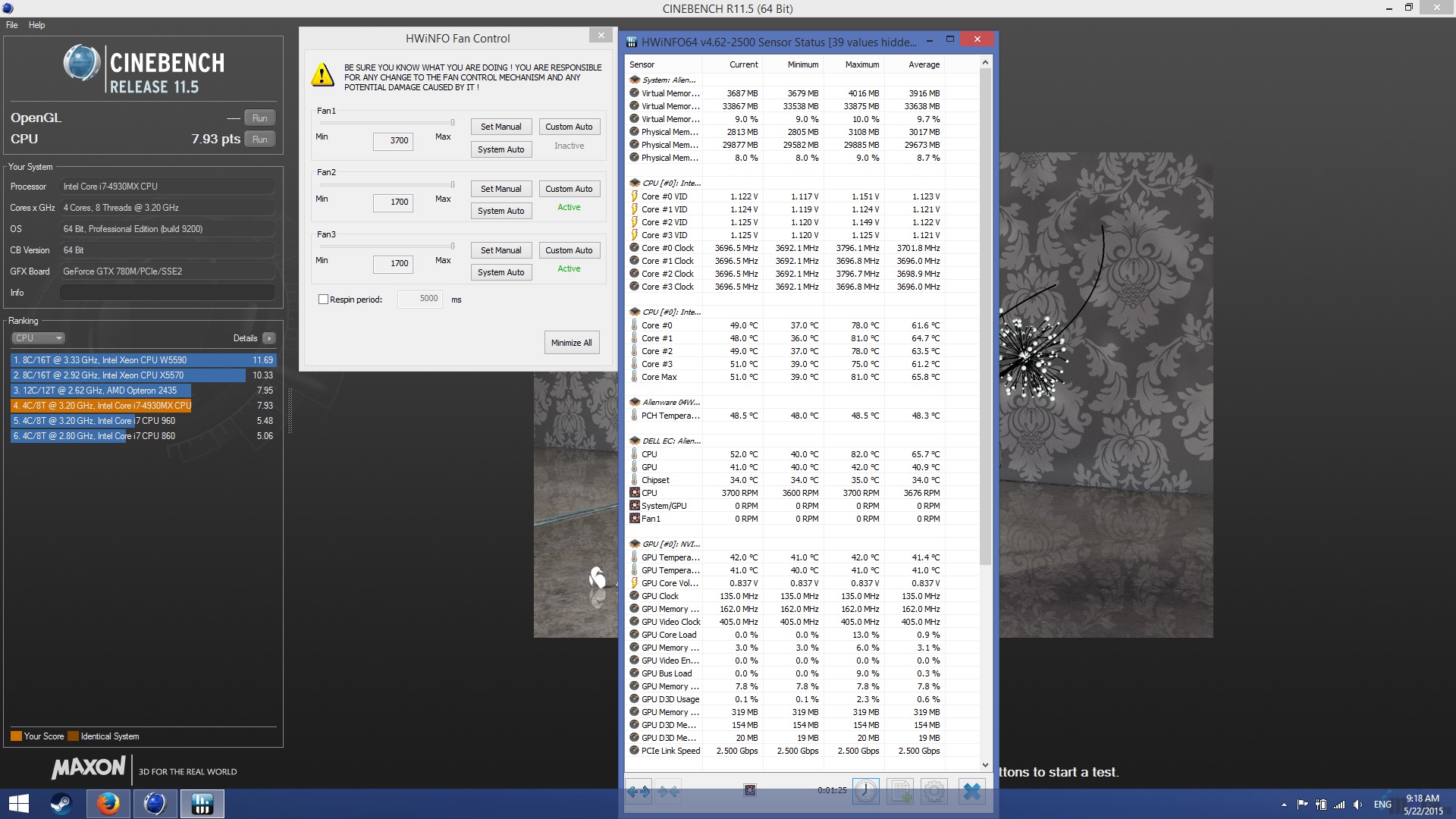This screenshot has width=1456, height=819.
Task: Click the Cinebench globe logo
Action: [x=81, y=63]
